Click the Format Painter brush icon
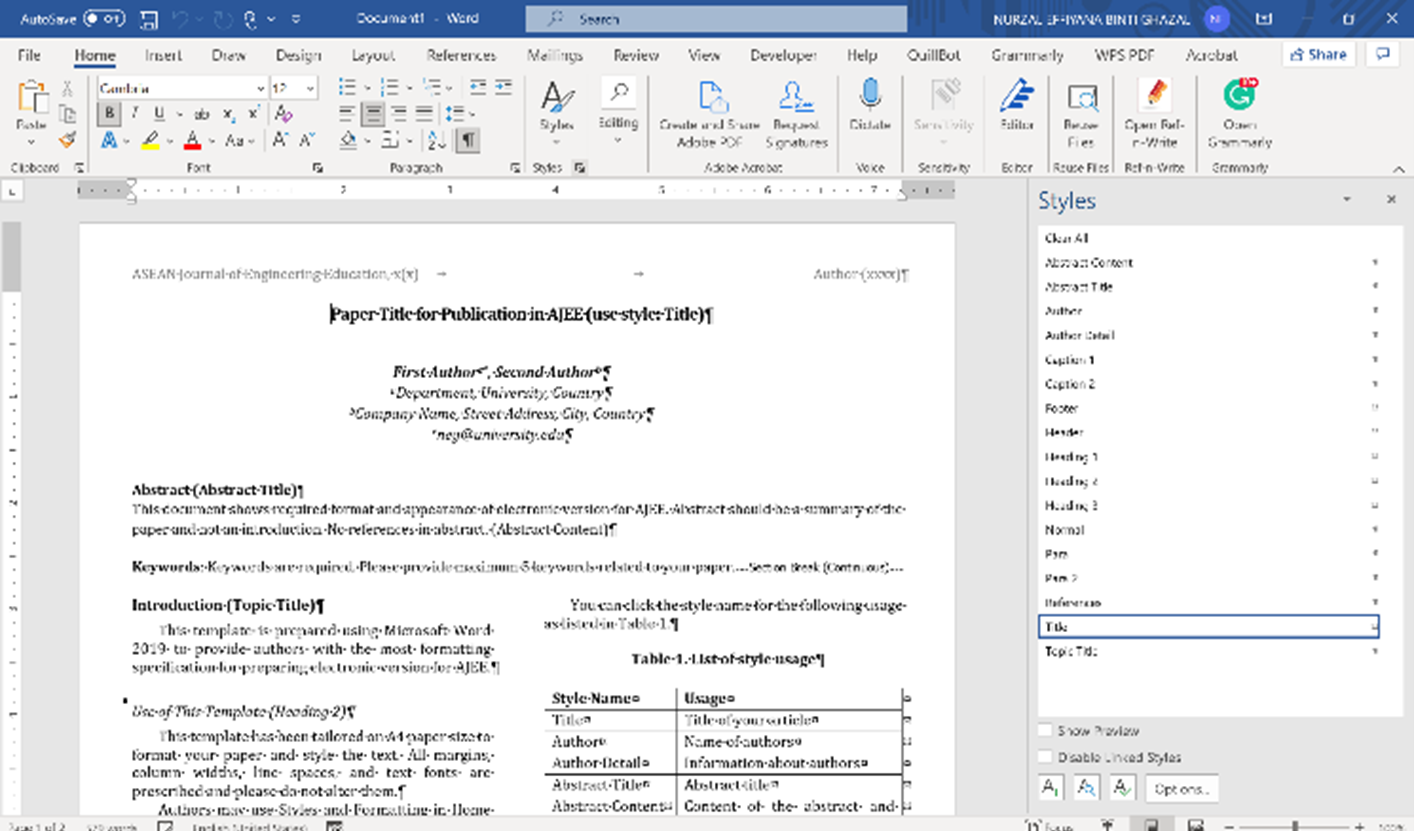Screen dimensions: 1414x831 click(x=67, y=140)
